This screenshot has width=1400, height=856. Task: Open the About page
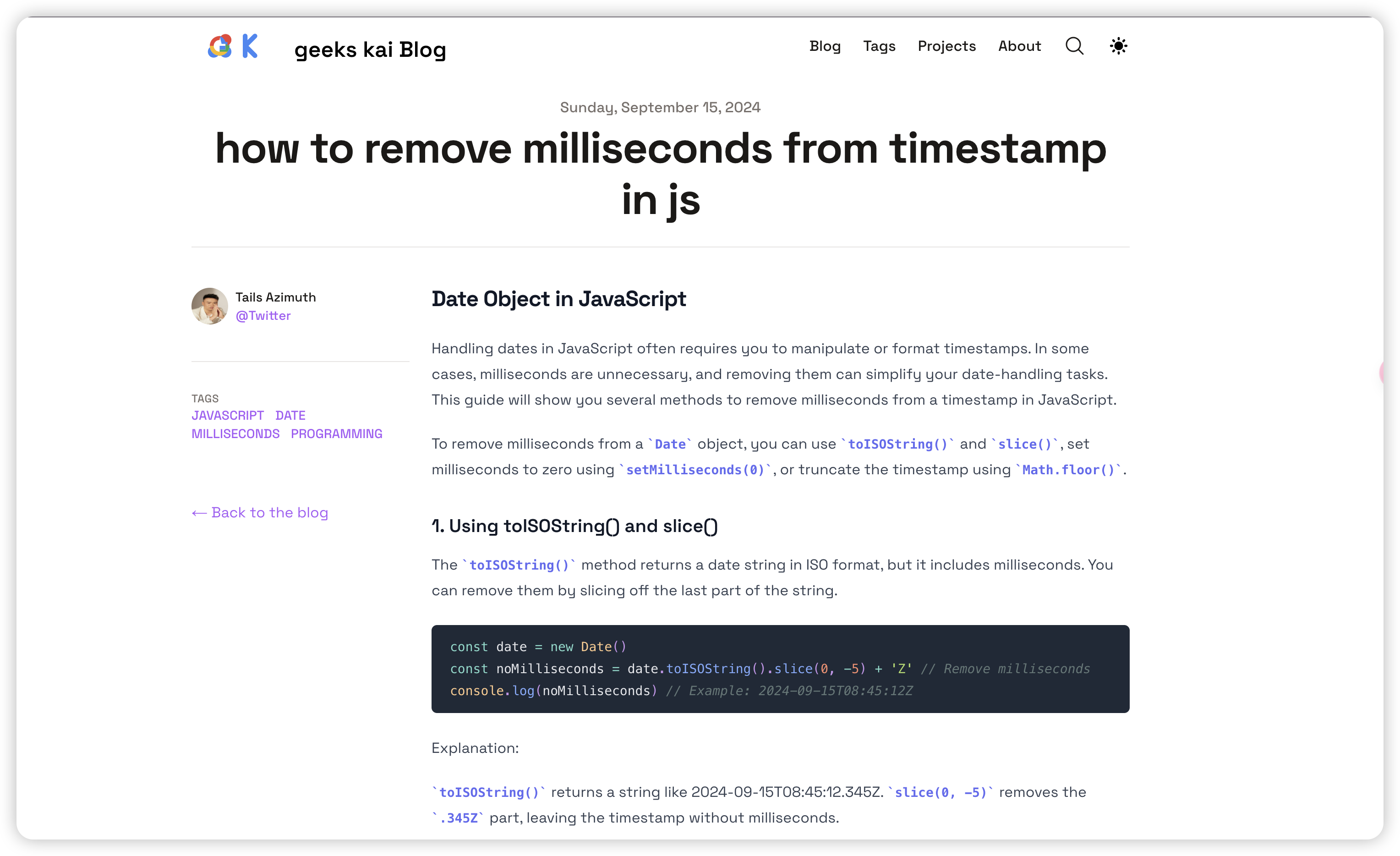pos(1019,46)
